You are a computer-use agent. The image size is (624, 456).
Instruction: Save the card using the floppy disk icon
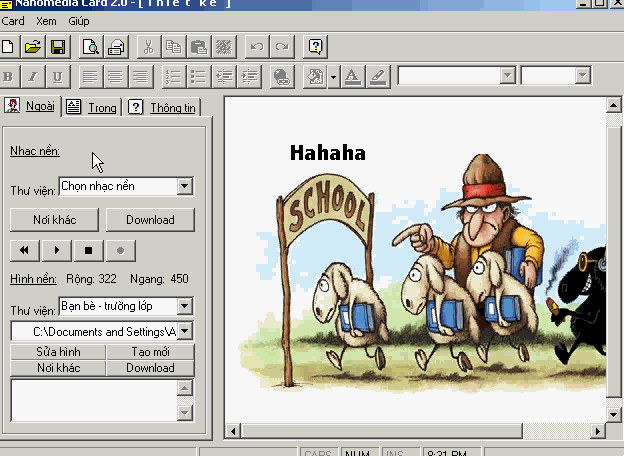point(58,47)
